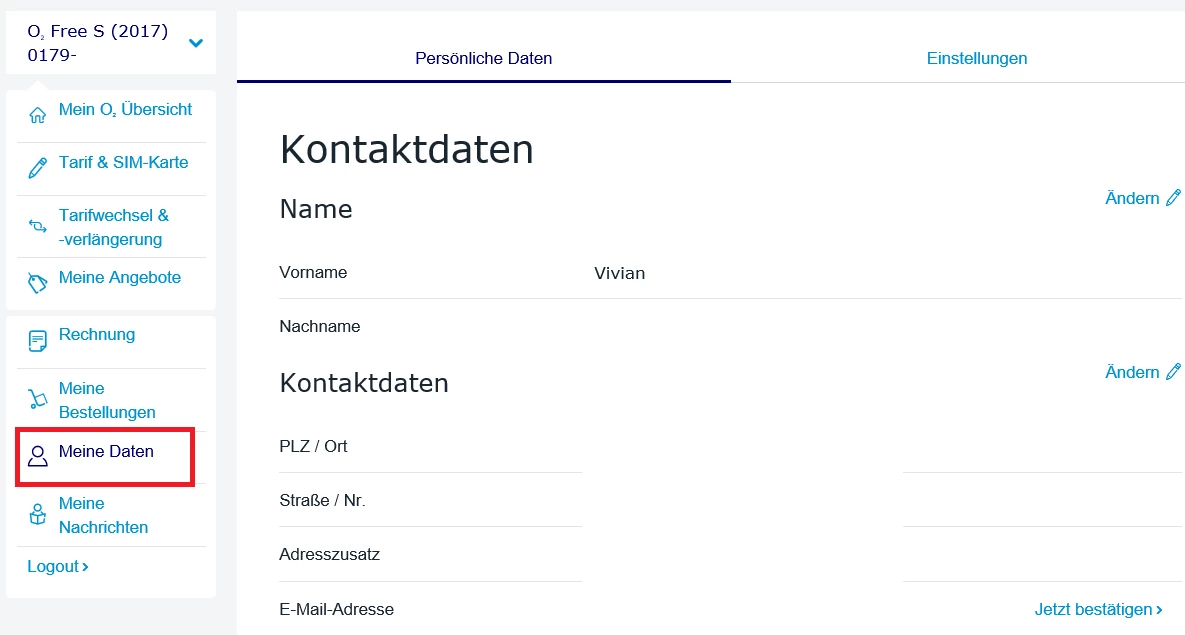Open Meine Angebote in the sidebar
Screen dimensions: 1185x635
click(120, 278)
